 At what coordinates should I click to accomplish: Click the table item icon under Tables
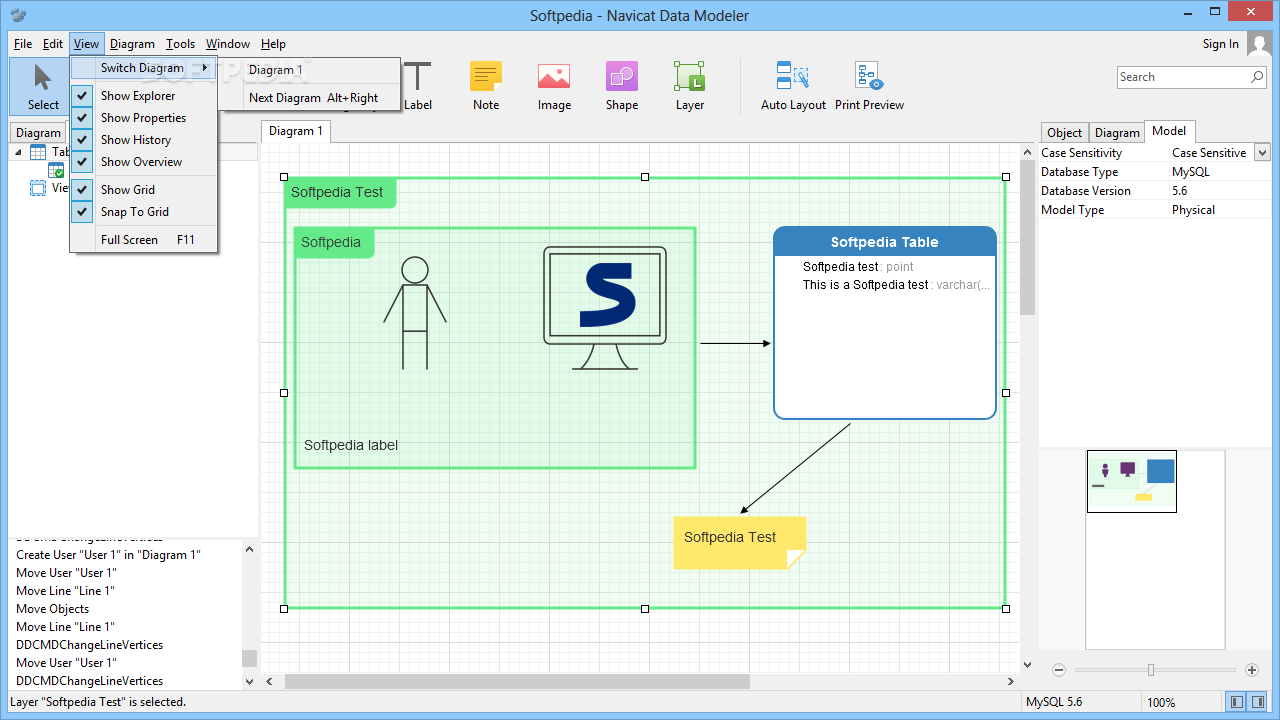(56, 170)
